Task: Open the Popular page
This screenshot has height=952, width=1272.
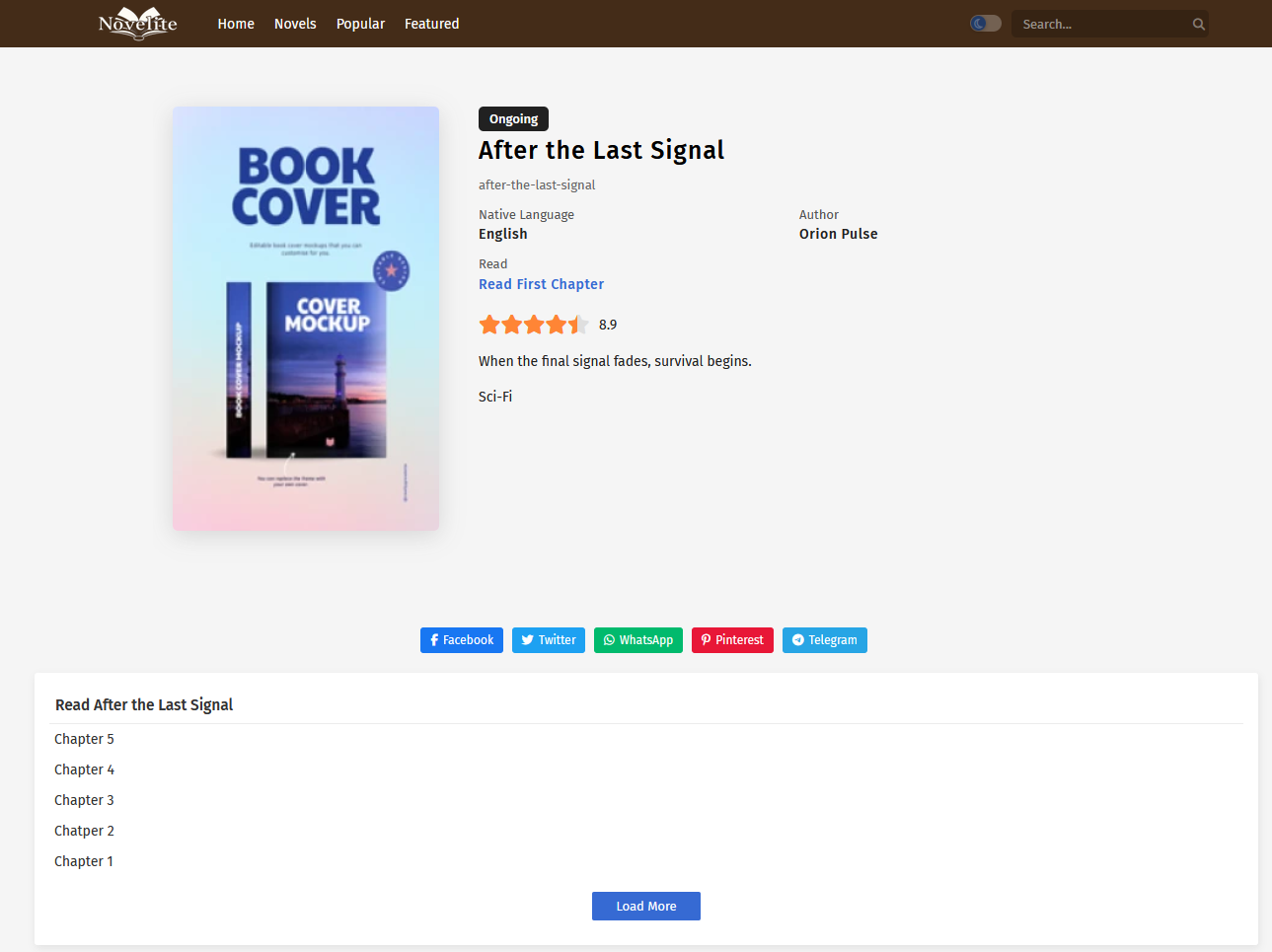Action: [x=360, y=24]
